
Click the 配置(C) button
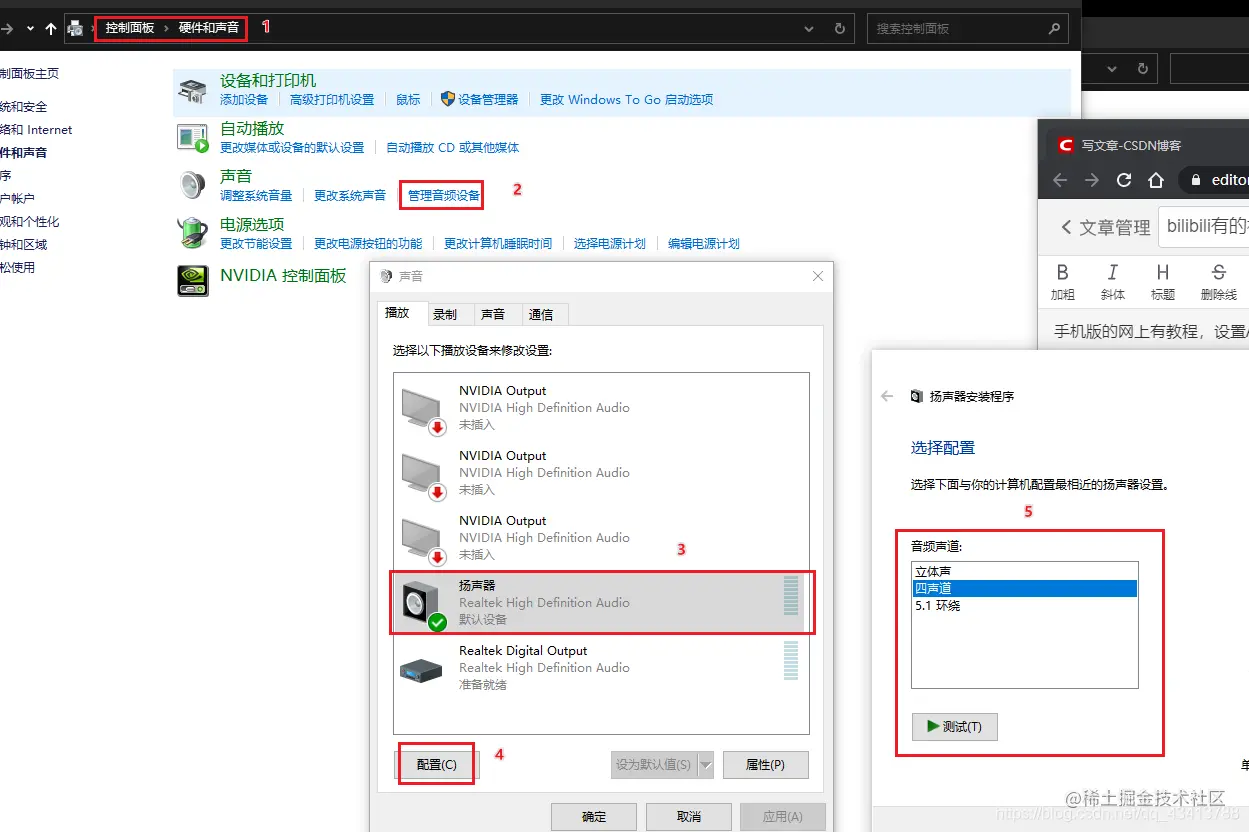[437, 765]
